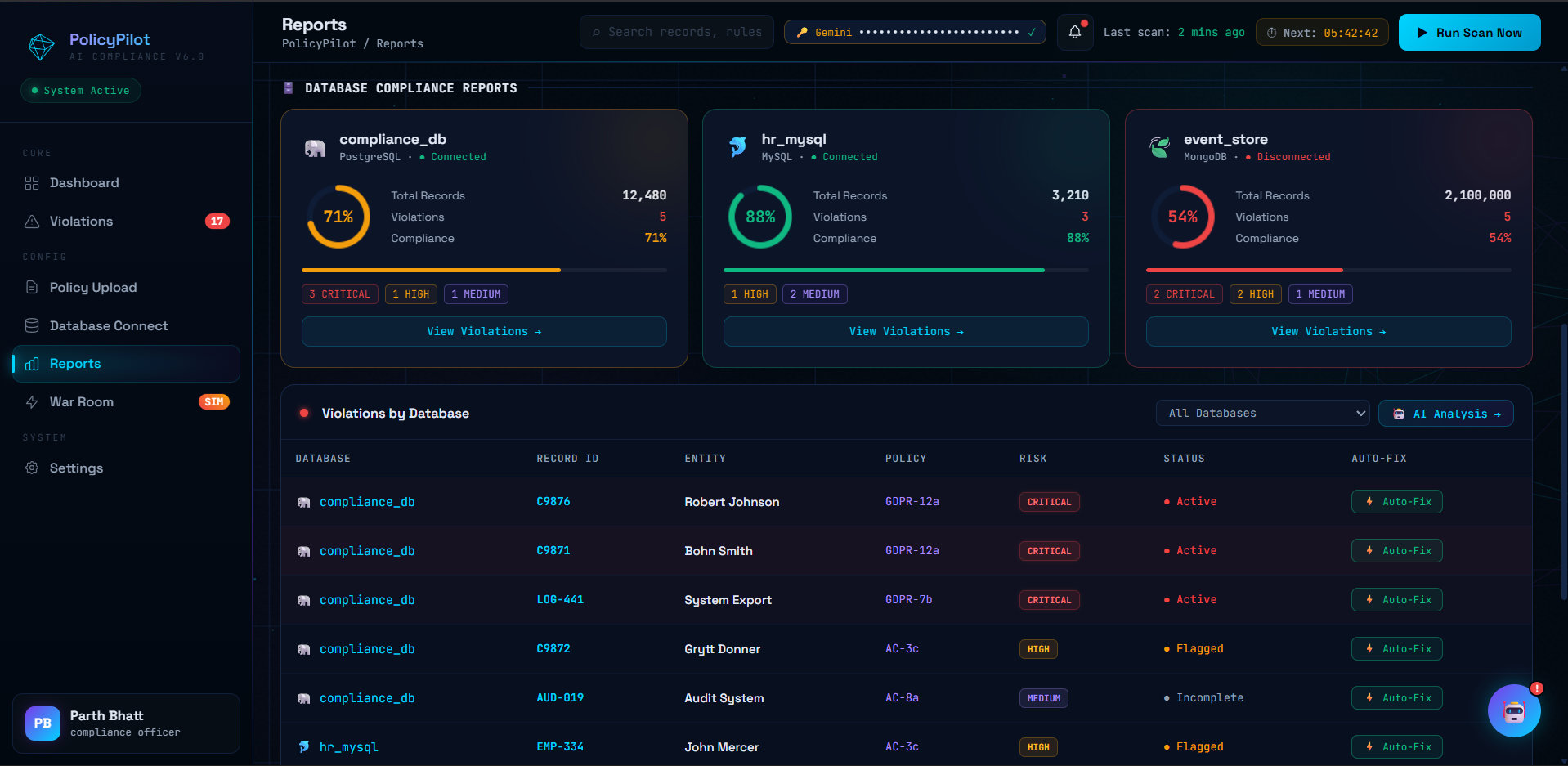Click the 2 MEDIUM tag on hr_mysql
The height and width of the screenshot is (766, 1568).
coord(815,294)
